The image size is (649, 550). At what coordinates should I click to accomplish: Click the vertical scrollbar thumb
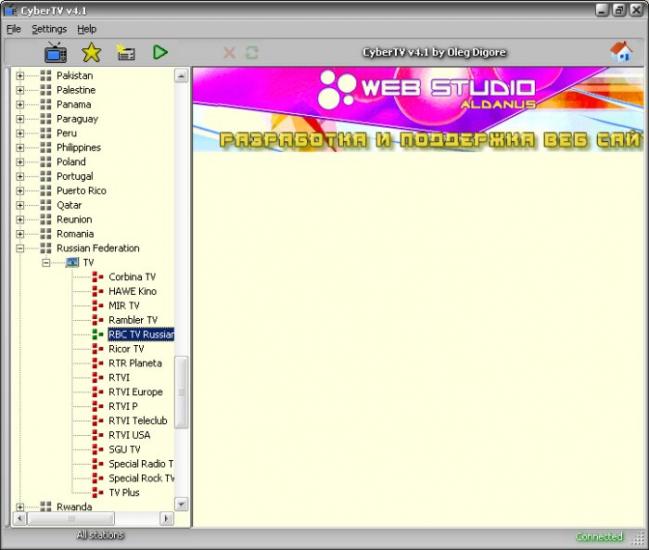(x=181, y=392)
